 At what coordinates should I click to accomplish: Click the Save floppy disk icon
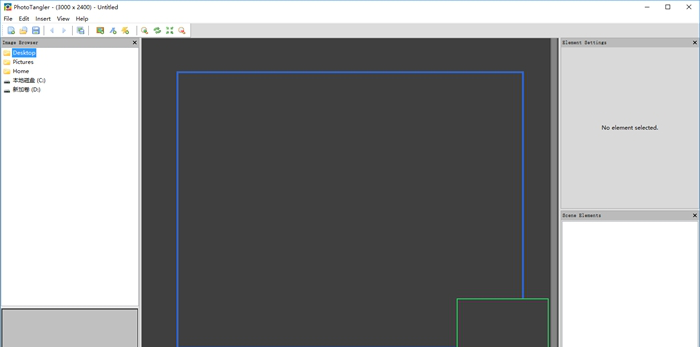point(36,30)
